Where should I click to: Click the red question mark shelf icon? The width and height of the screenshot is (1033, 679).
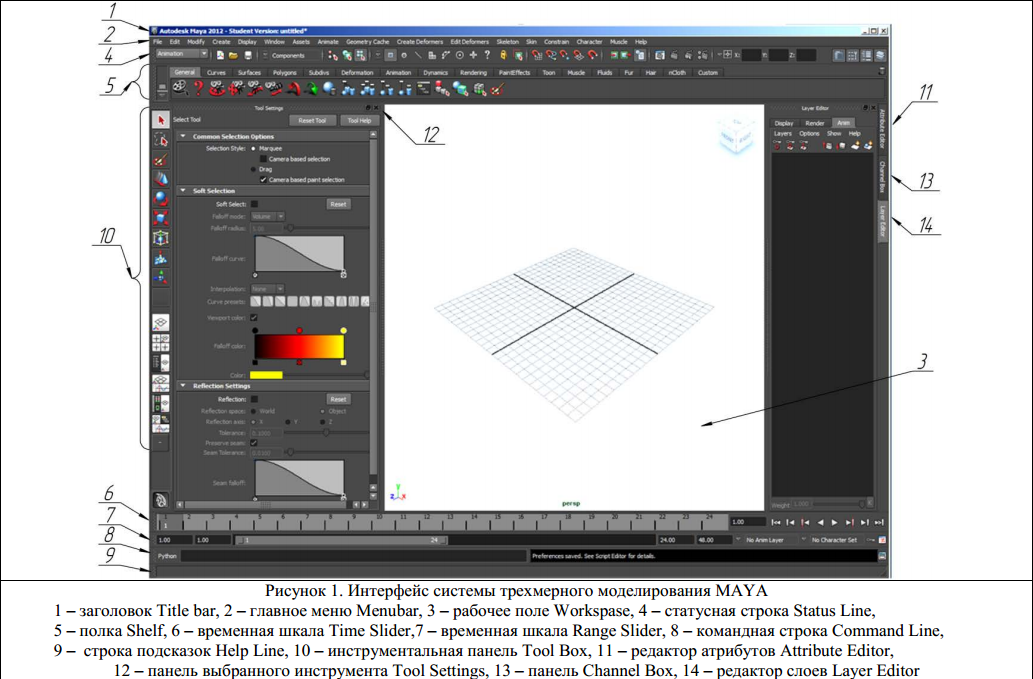coord(198,88)
